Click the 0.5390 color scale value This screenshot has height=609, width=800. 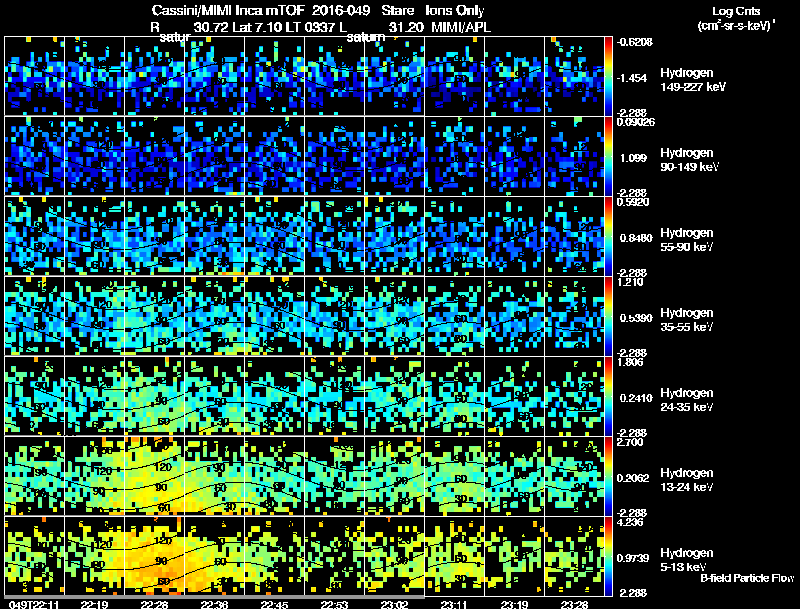pyautogui.click(x=636, y=318)
